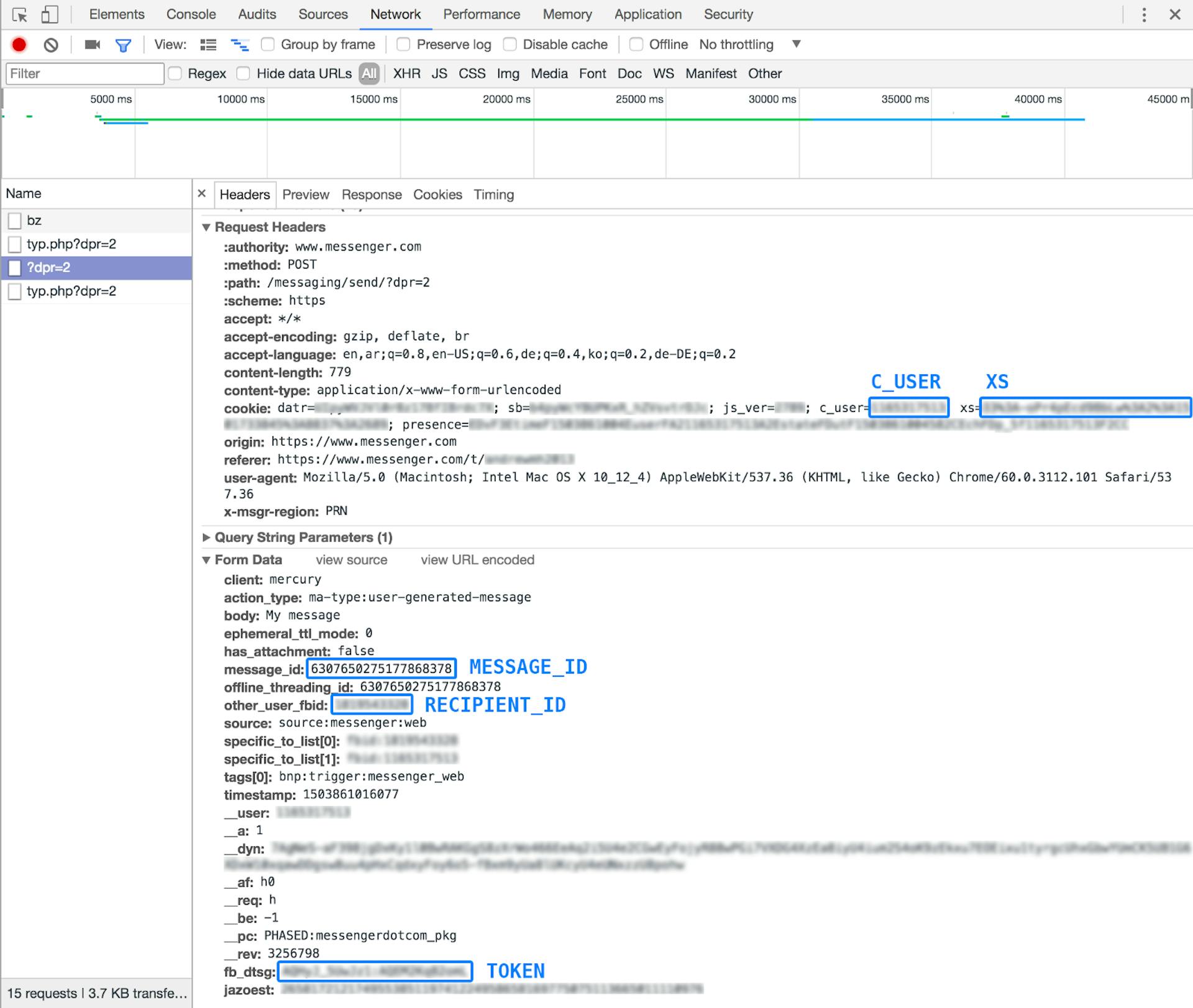The width and height of the screenshot is (1193, 1008).
Task: Switch to the Console tab
Action: pyautogui.click(x=191, y=14)
